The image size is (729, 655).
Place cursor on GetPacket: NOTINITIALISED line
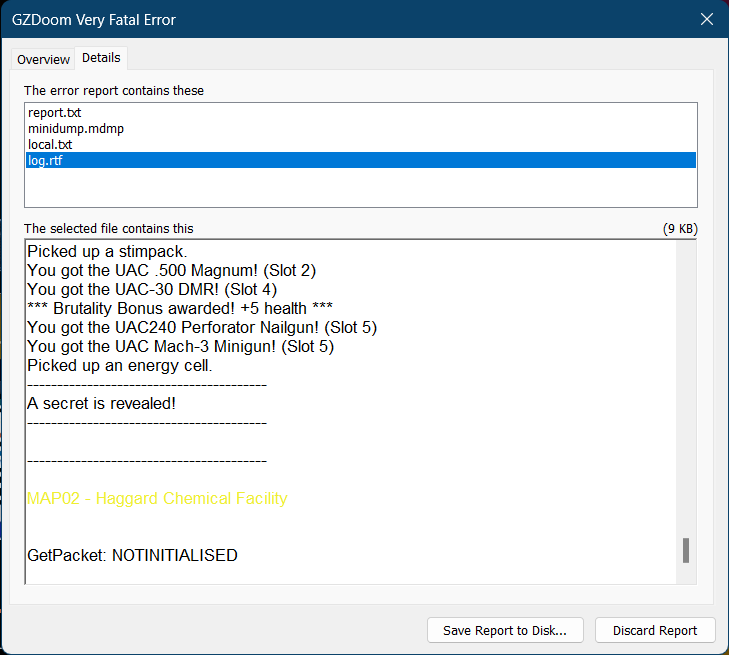point(132,555)
